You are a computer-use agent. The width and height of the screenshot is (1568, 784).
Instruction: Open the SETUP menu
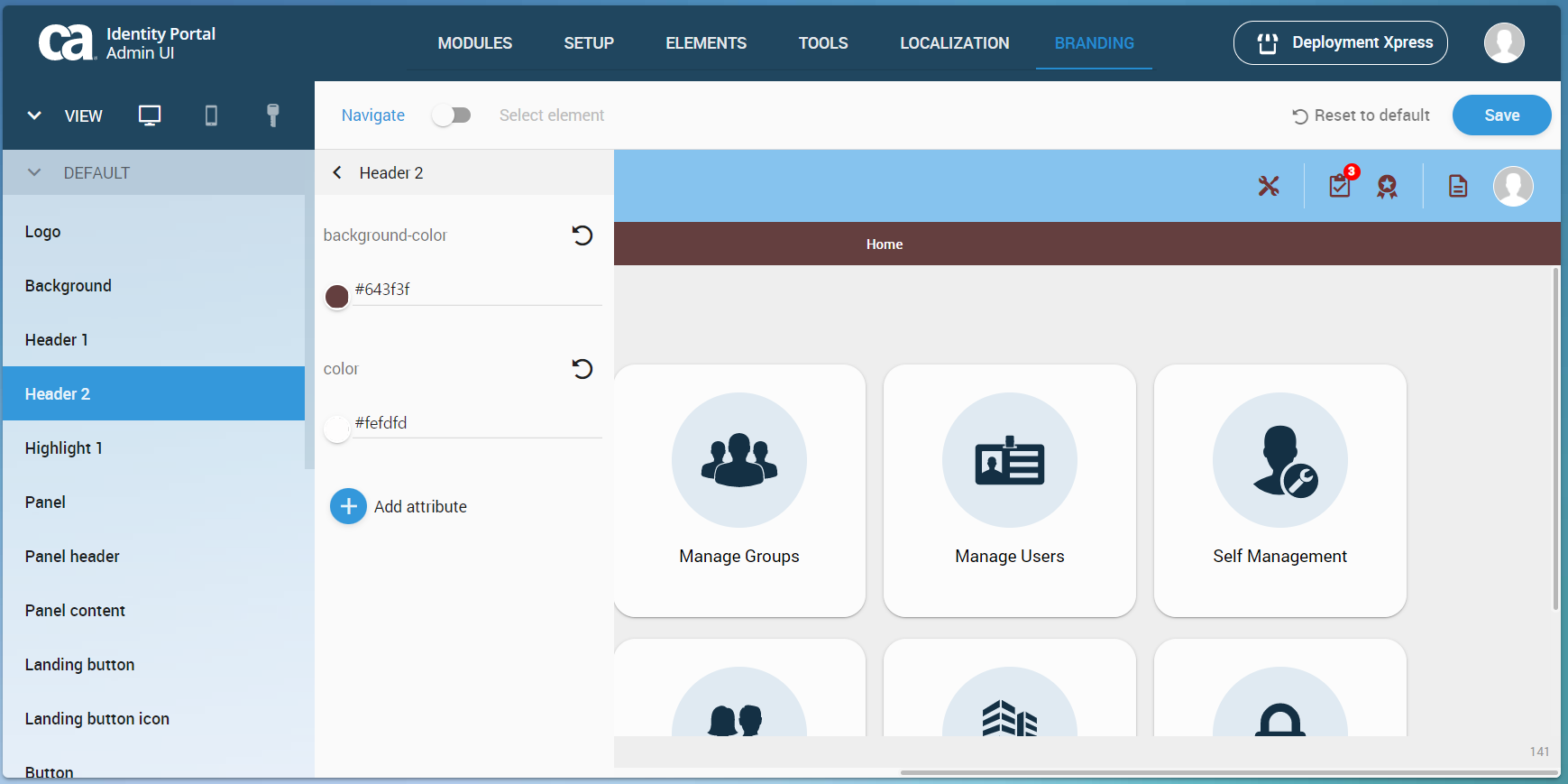589,43
